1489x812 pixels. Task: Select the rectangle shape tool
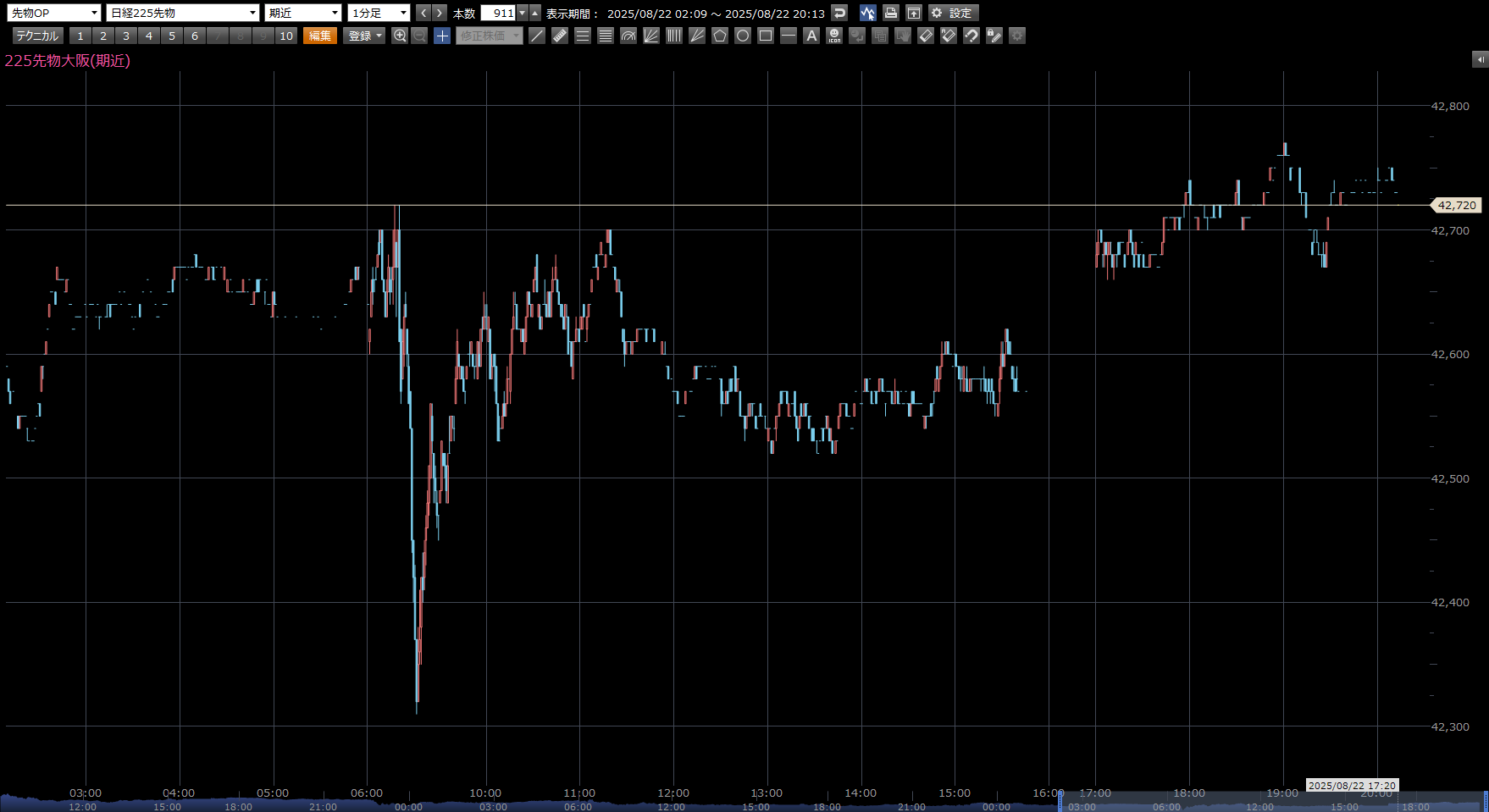(766, 36)
